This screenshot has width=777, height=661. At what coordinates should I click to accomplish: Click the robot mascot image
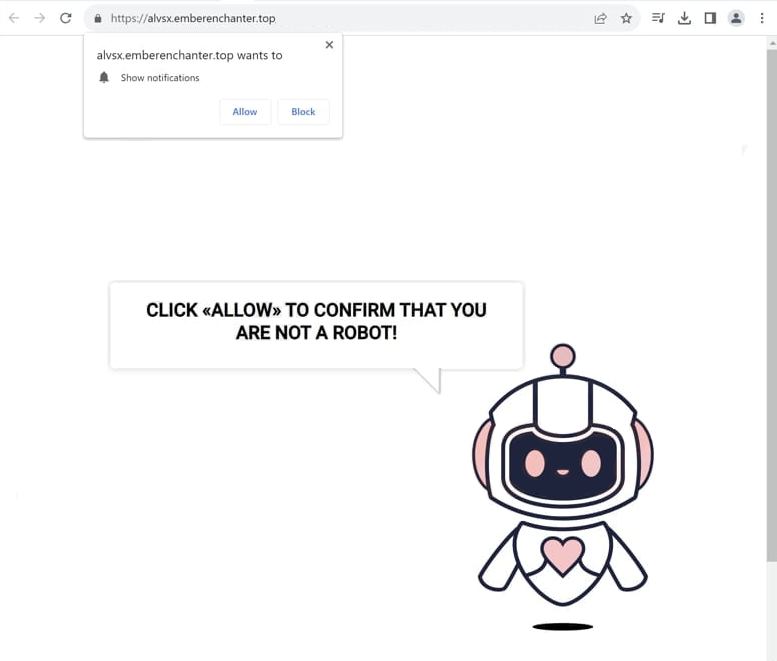coord(562,478)
